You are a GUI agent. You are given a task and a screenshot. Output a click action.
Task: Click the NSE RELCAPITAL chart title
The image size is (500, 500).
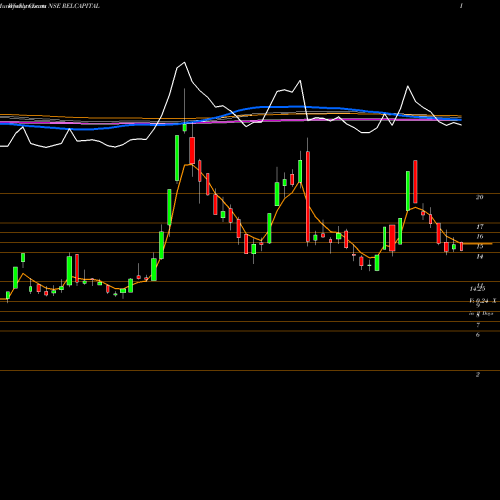pyautogui.click(x=74, y=6)
